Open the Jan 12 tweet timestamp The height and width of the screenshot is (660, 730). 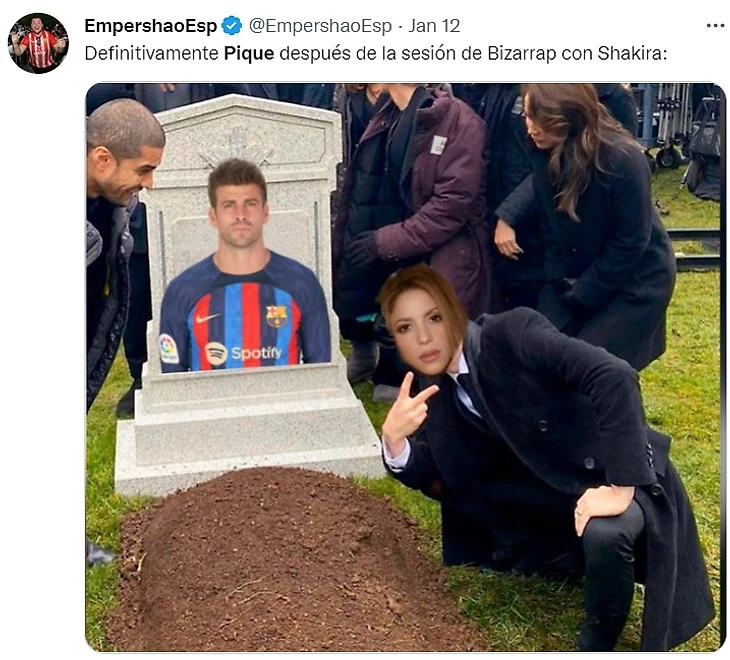[x=434, y=26]
